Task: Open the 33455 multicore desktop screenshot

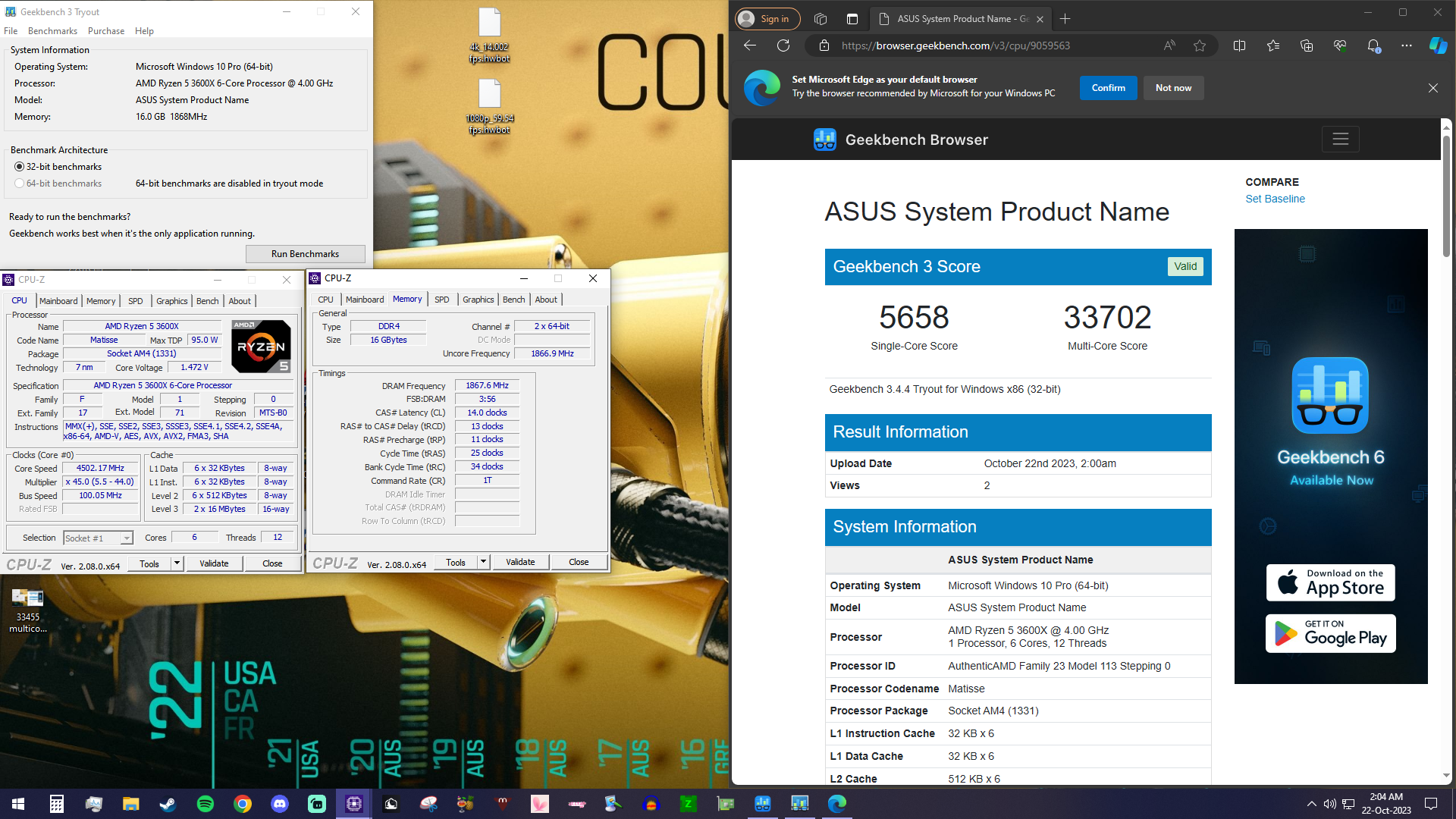Action: tap(28, 610)
